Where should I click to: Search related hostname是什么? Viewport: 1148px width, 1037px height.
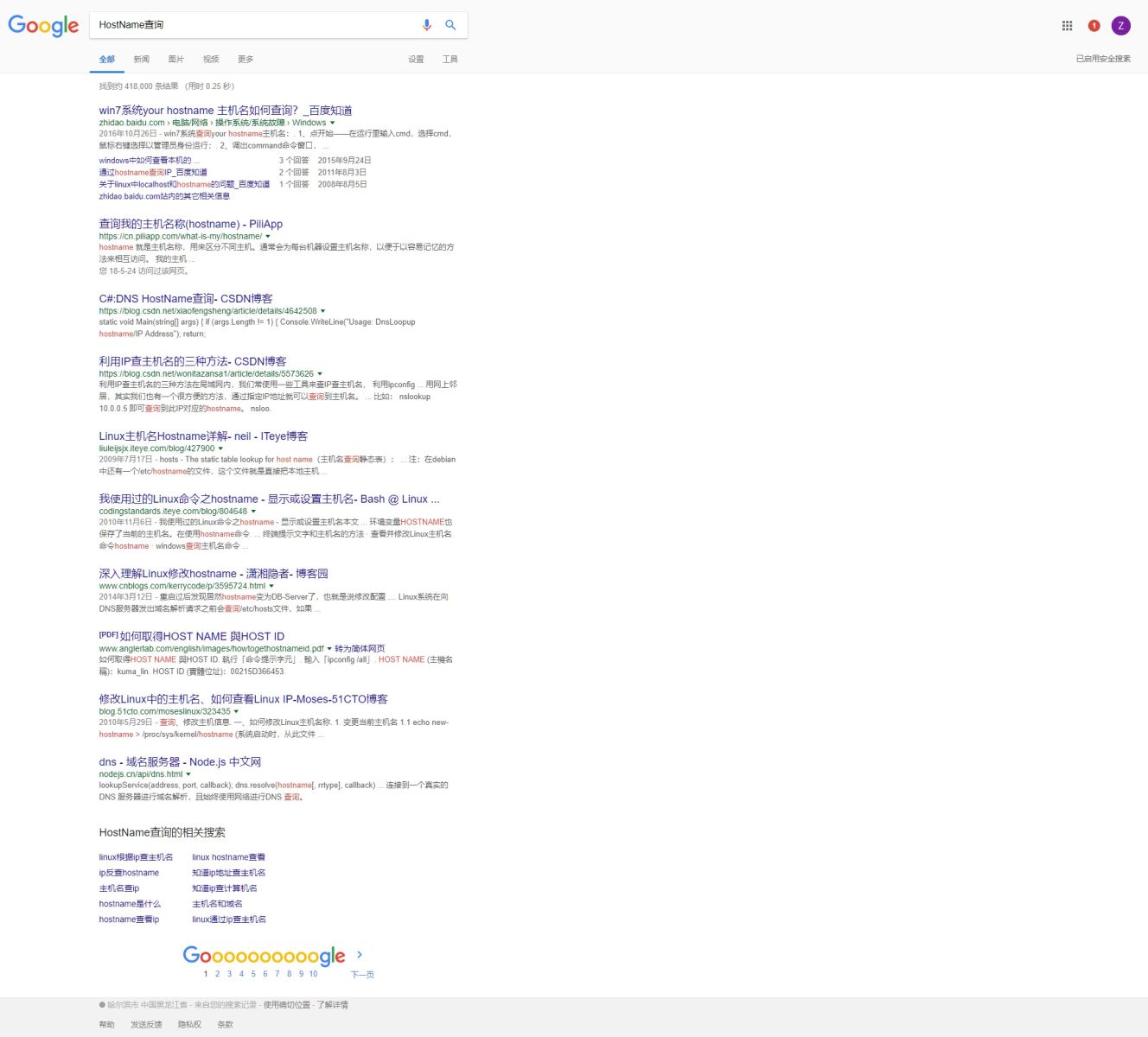click(130, 904)
